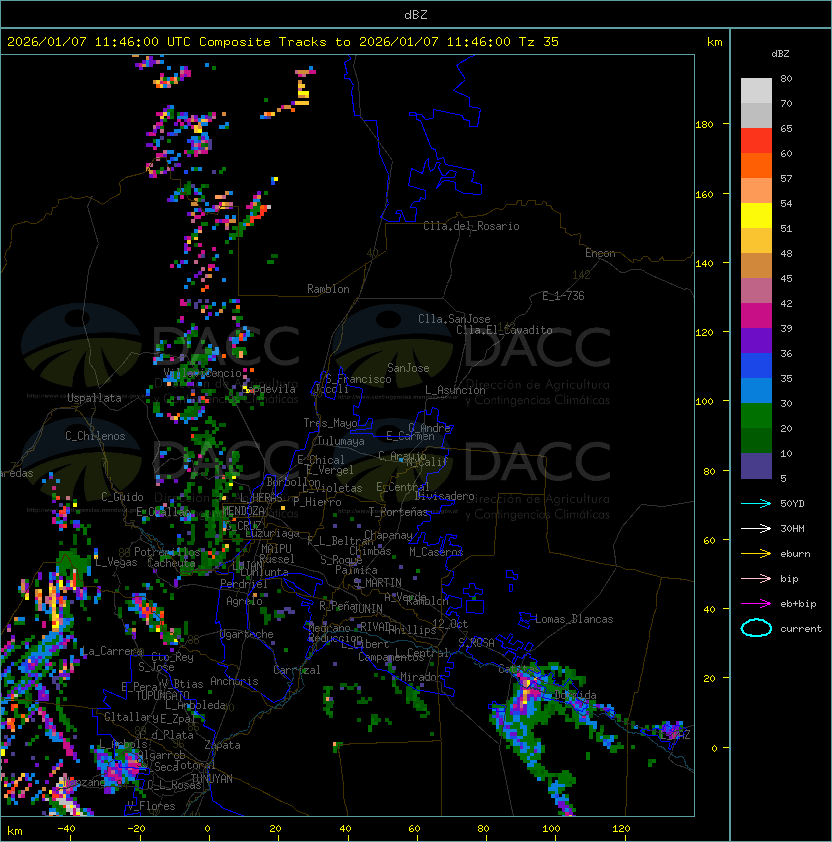This screenshot has width=832, height=842.
Task: Click the 'Divisadero' place label
Action: [445, 496]
